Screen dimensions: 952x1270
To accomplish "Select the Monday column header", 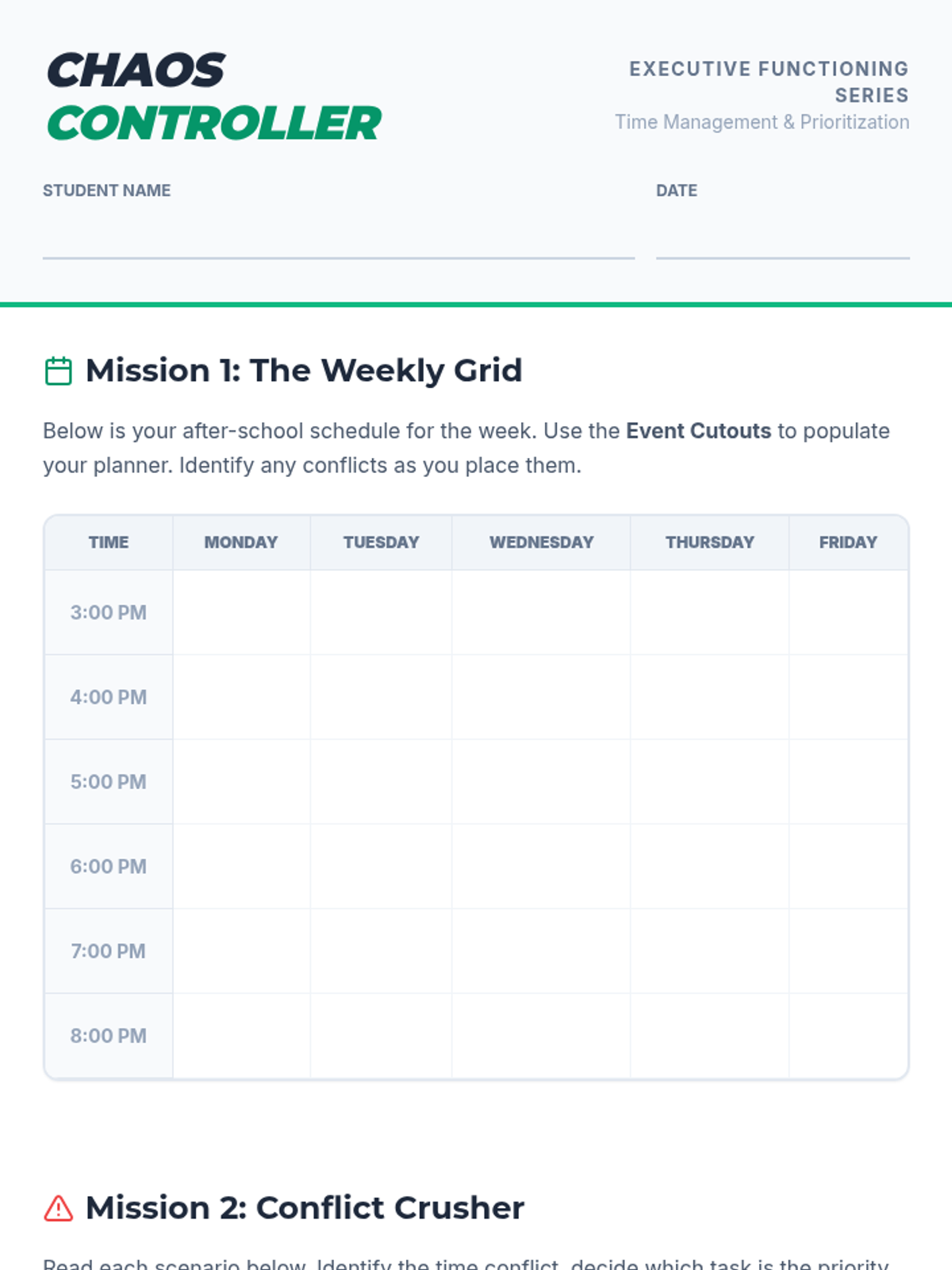I will (x=241, y=542).
